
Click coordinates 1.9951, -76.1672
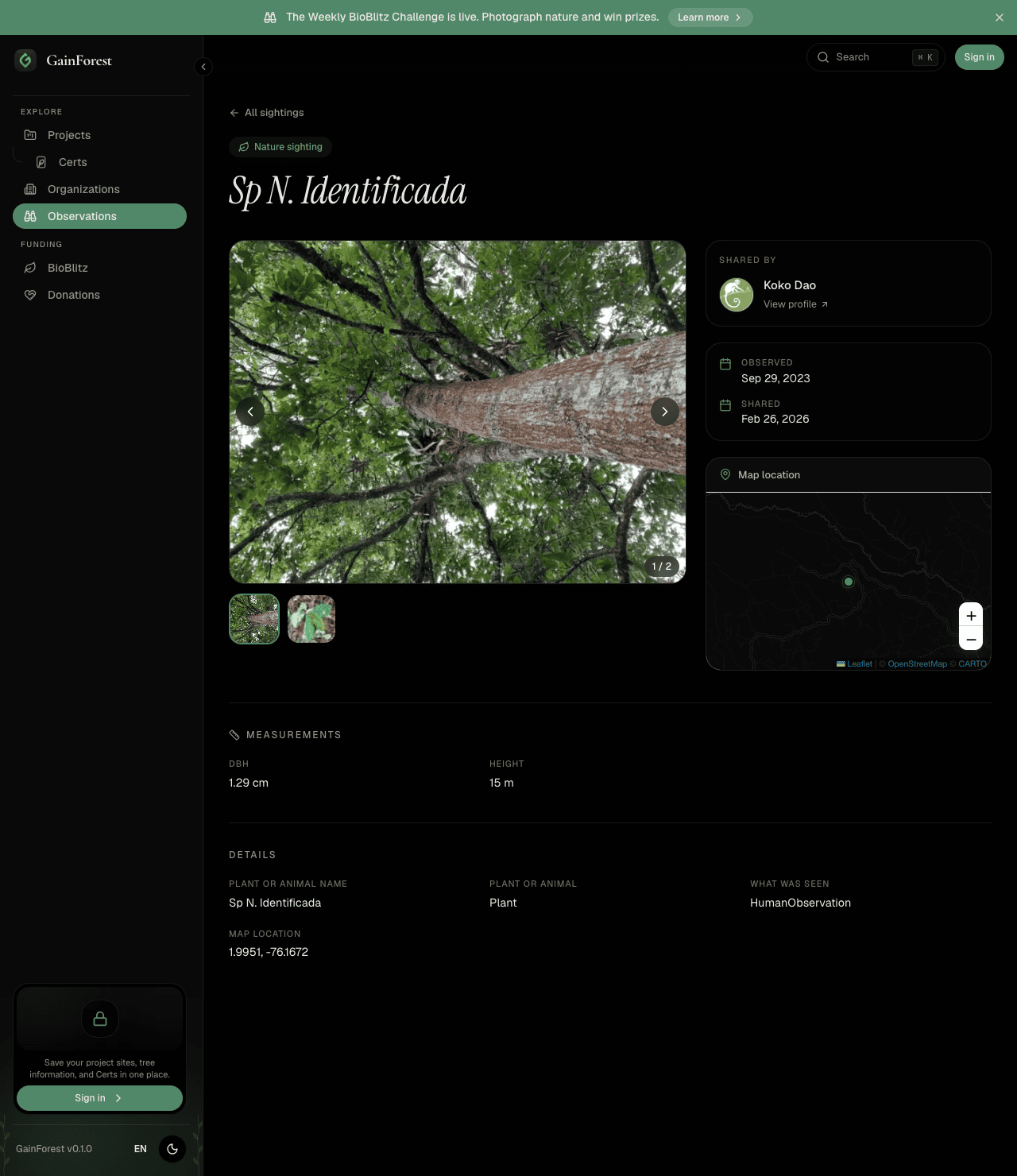pyautogui.click(x=269, y=952)
